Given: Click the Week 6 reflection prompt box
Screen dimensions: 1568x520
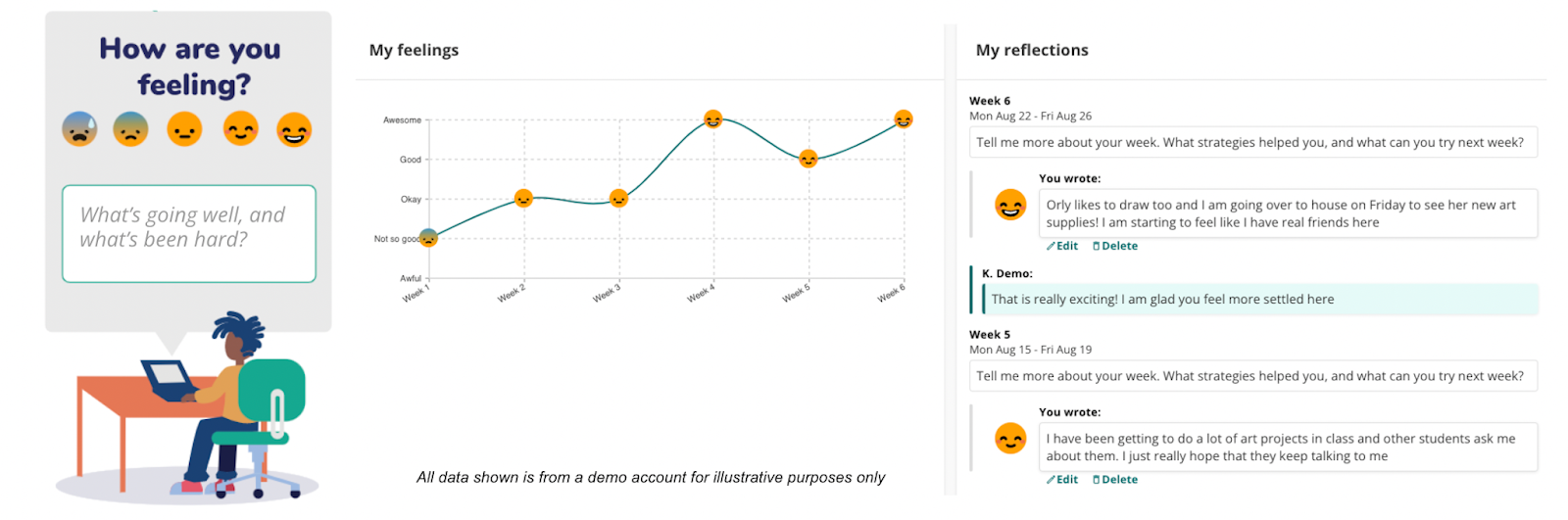Looking at the screenshot, I should coord(1252,143).
